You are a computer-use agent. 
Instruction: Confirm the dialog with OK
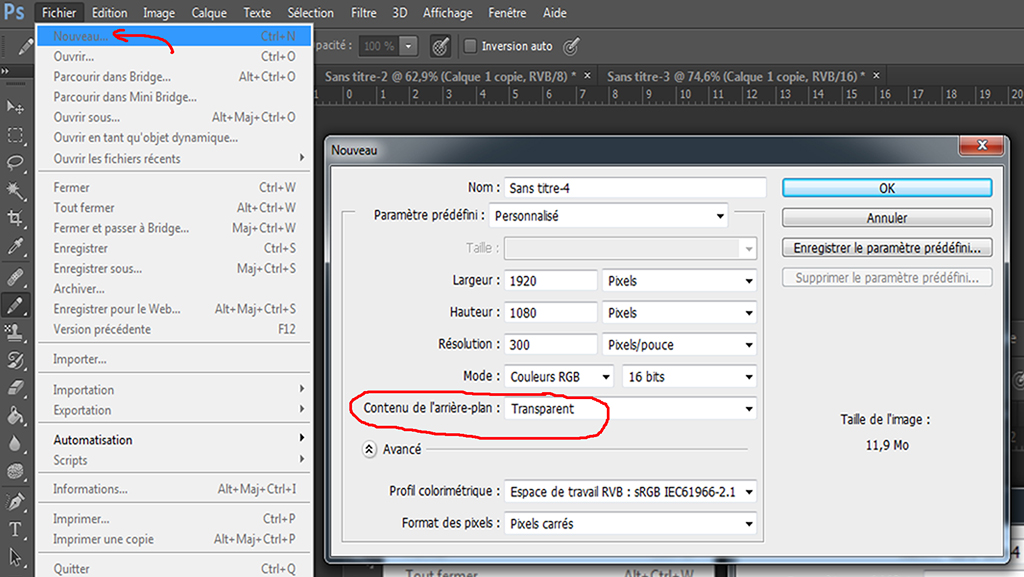tap(887, 188)
